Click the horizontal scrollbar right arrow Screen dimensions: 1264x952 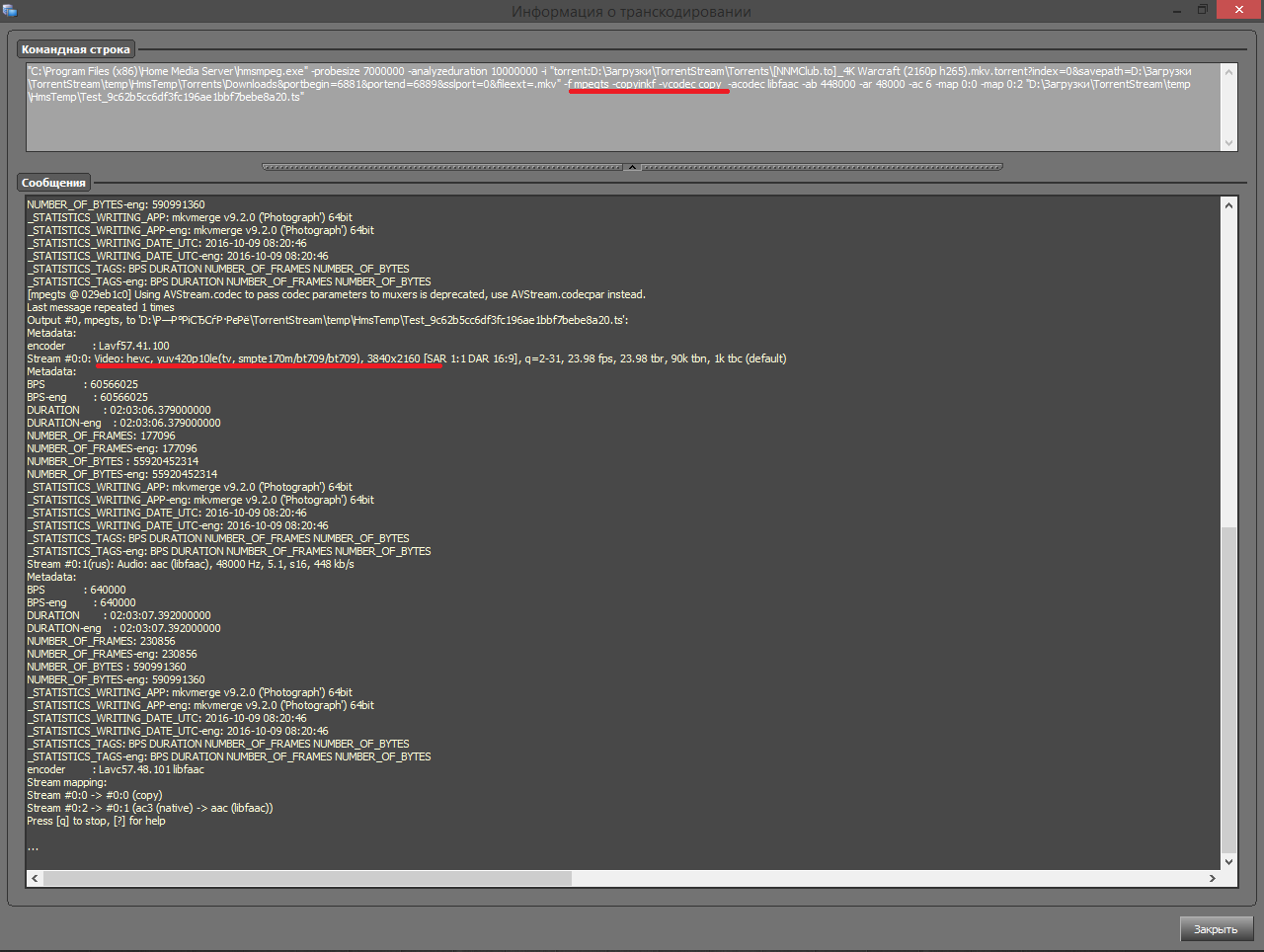(1213, 878)
